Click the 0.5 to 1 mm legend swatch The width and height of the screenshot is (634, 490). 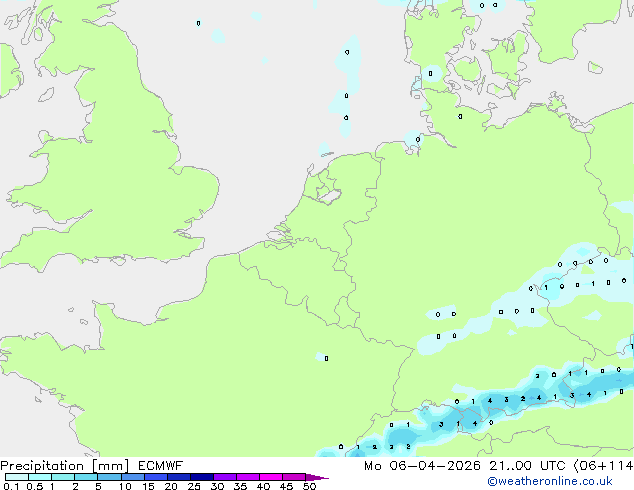(40, 477)
